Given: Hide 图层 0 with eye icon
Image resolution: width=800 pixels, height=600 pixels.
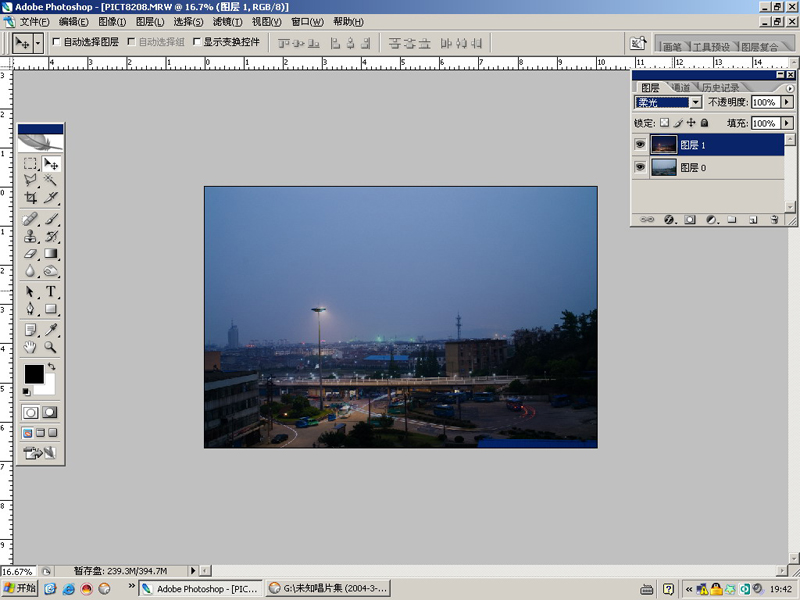Looking at the screenshot, I should [x=640, y=167].
